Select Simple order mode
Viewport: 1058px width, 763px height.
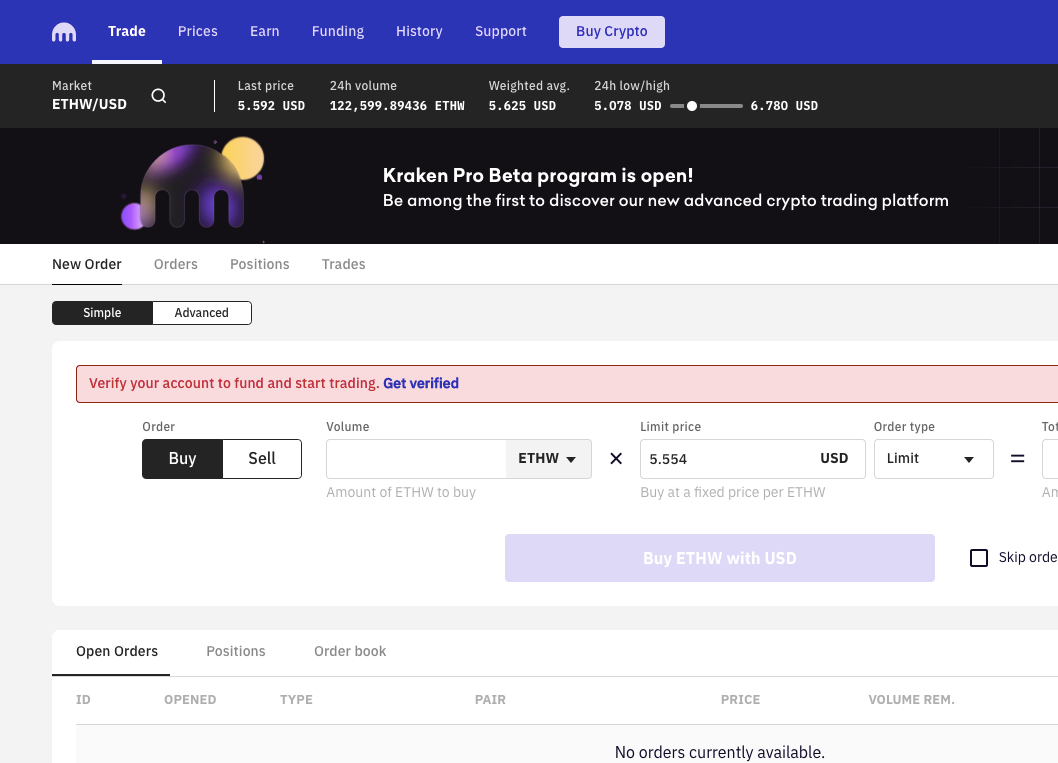point(103,313)
